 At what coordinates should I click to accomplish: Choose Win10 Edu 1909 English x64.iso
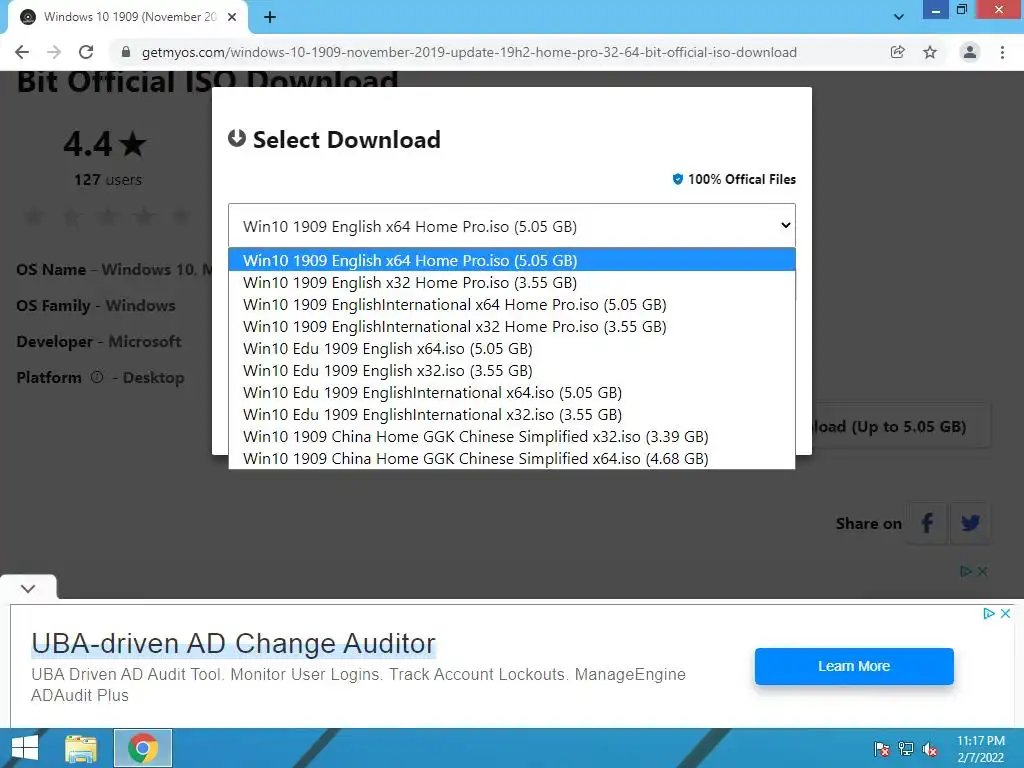[x=512, y=348]
